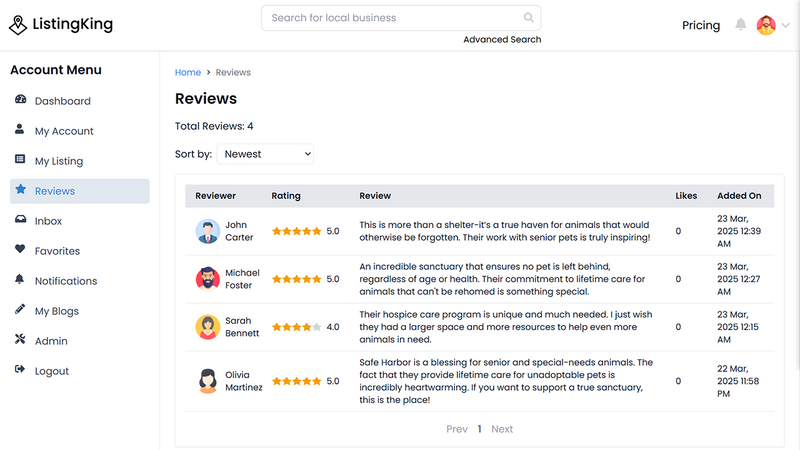Focus the Search for local business field

pyautogui.click(x=401, y=18)
